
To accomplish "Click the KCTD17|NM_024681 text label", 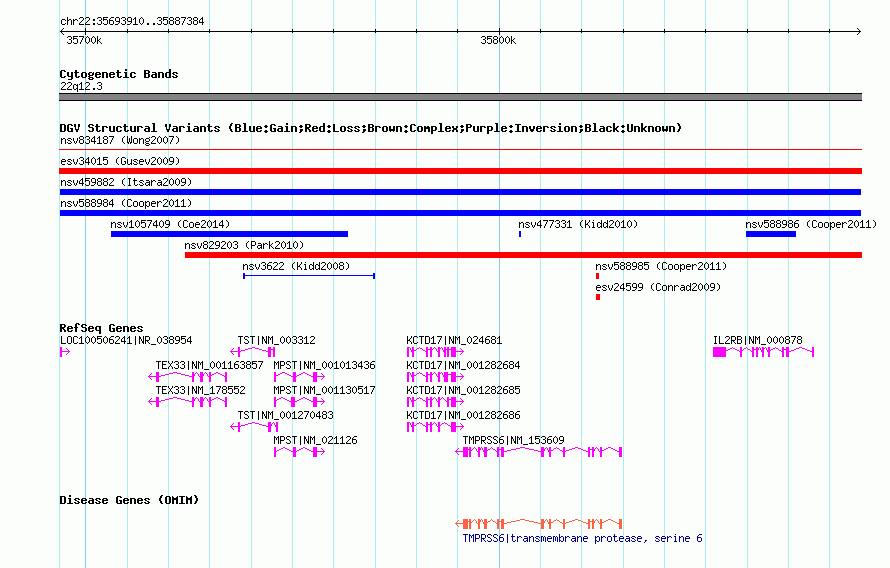I will (454, 340).
